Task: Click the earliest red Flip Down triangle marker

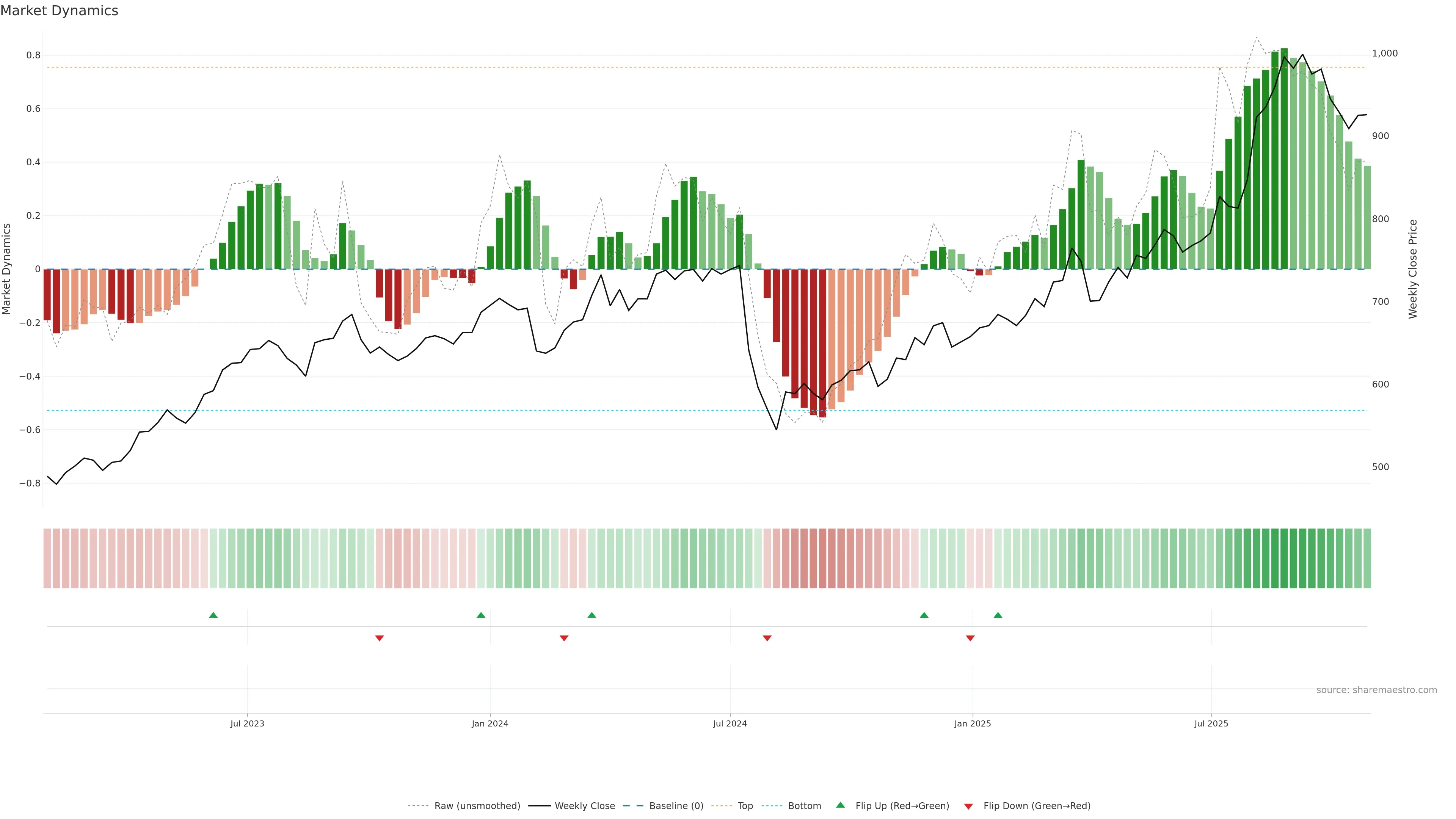Action: 379,638
